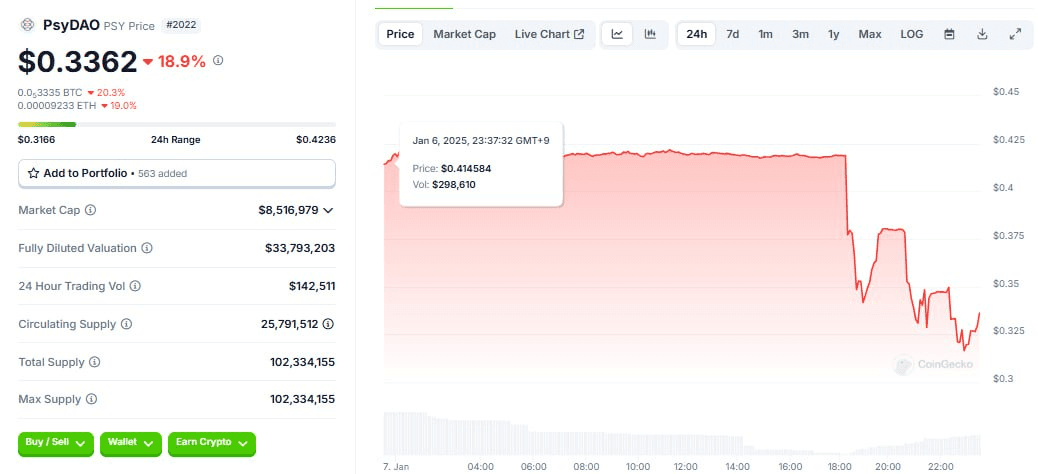Click info icon next to Market Cap
Screen dimensions: 1038x474
coord(91,210)
